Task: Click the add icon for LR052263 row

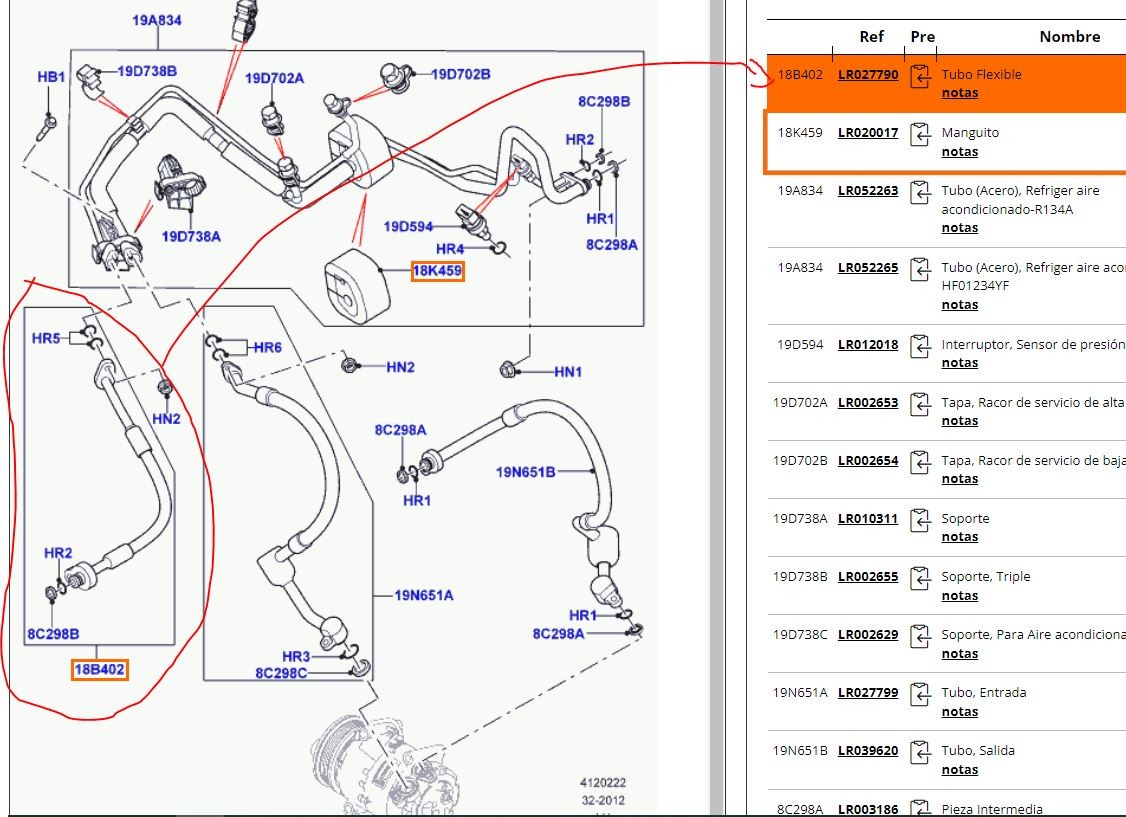Action: coord(921,193)
